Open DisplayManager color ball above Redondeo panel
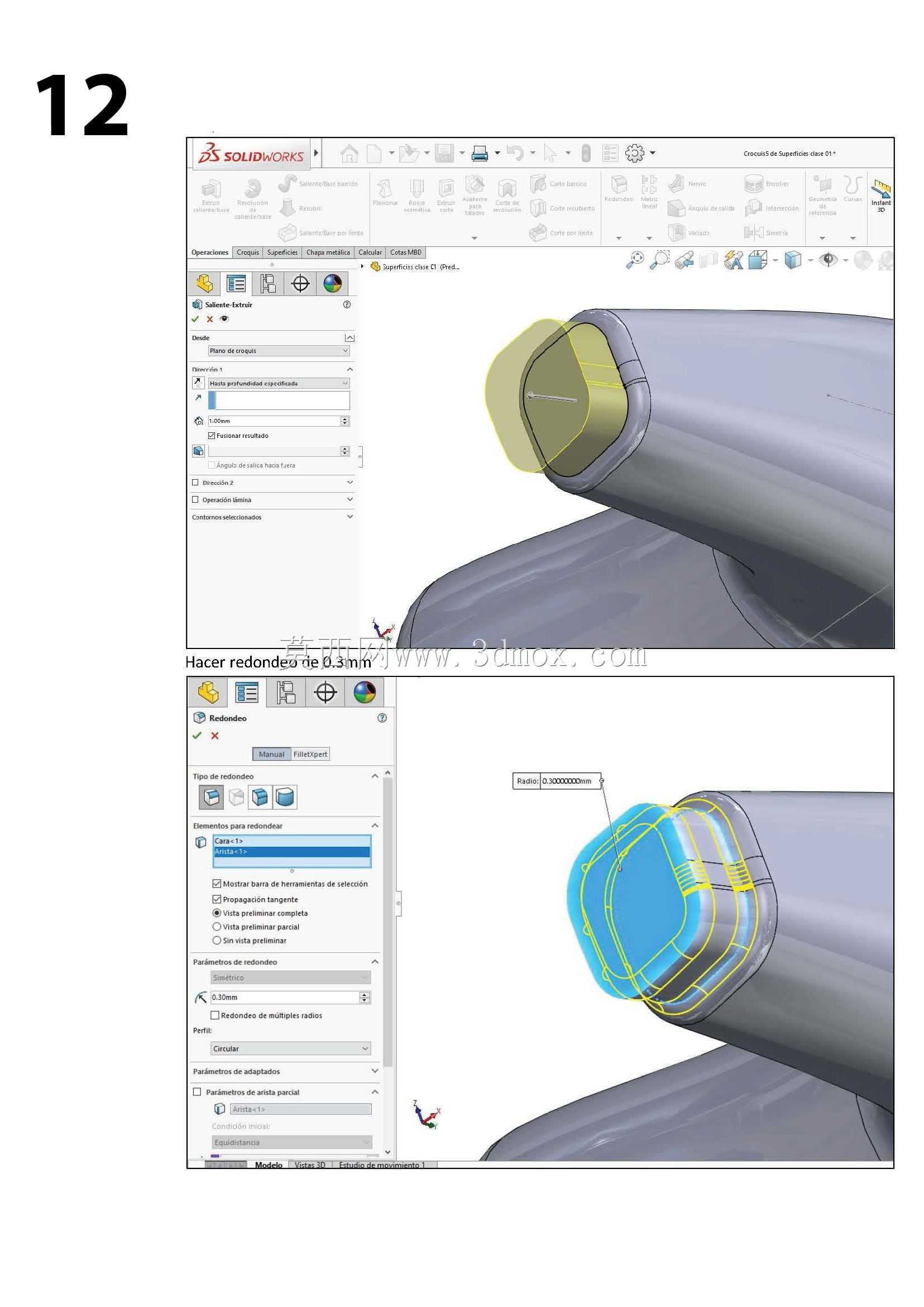Screen dimensions: 924x1307 [x=365, y=693]
